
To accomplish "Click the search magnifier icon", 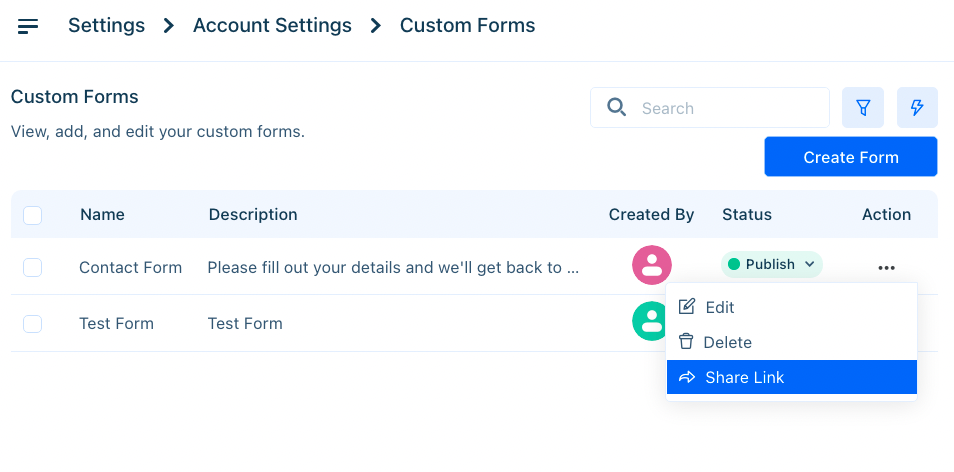I will 616,108.
